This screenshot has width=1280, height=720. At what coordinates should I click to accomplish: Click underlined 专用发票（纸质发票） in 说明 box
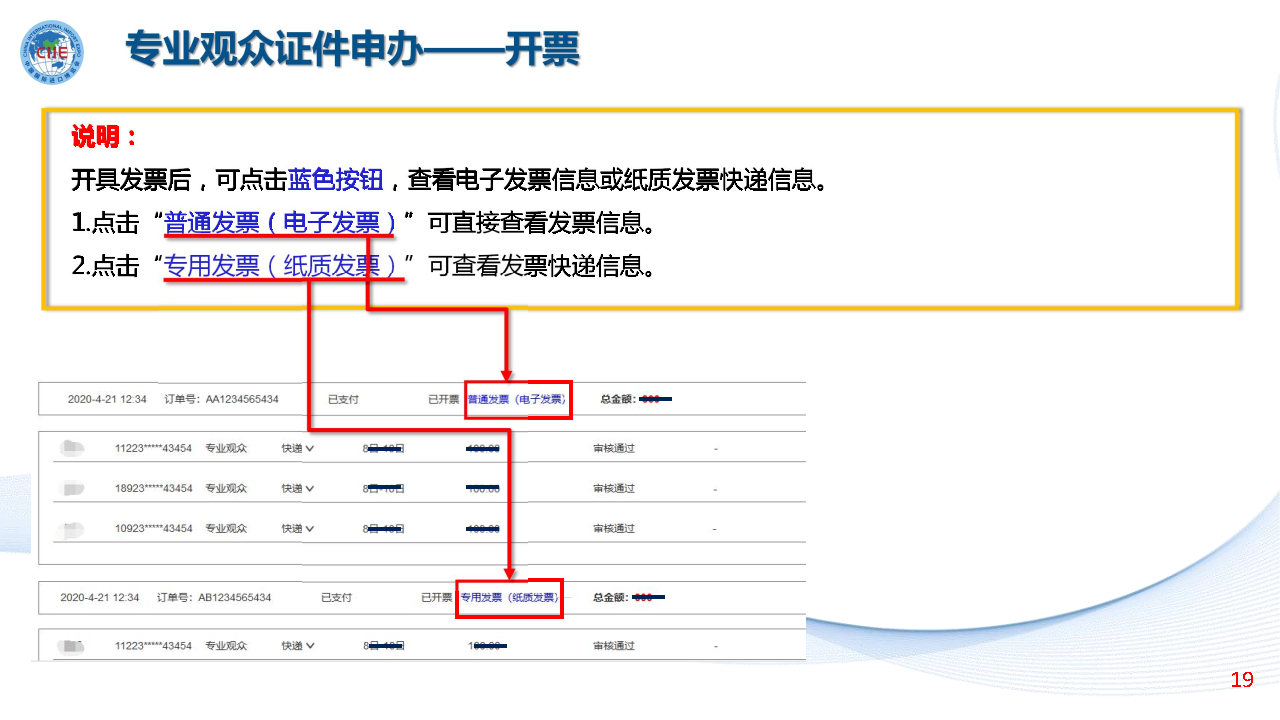coord(284,266)
